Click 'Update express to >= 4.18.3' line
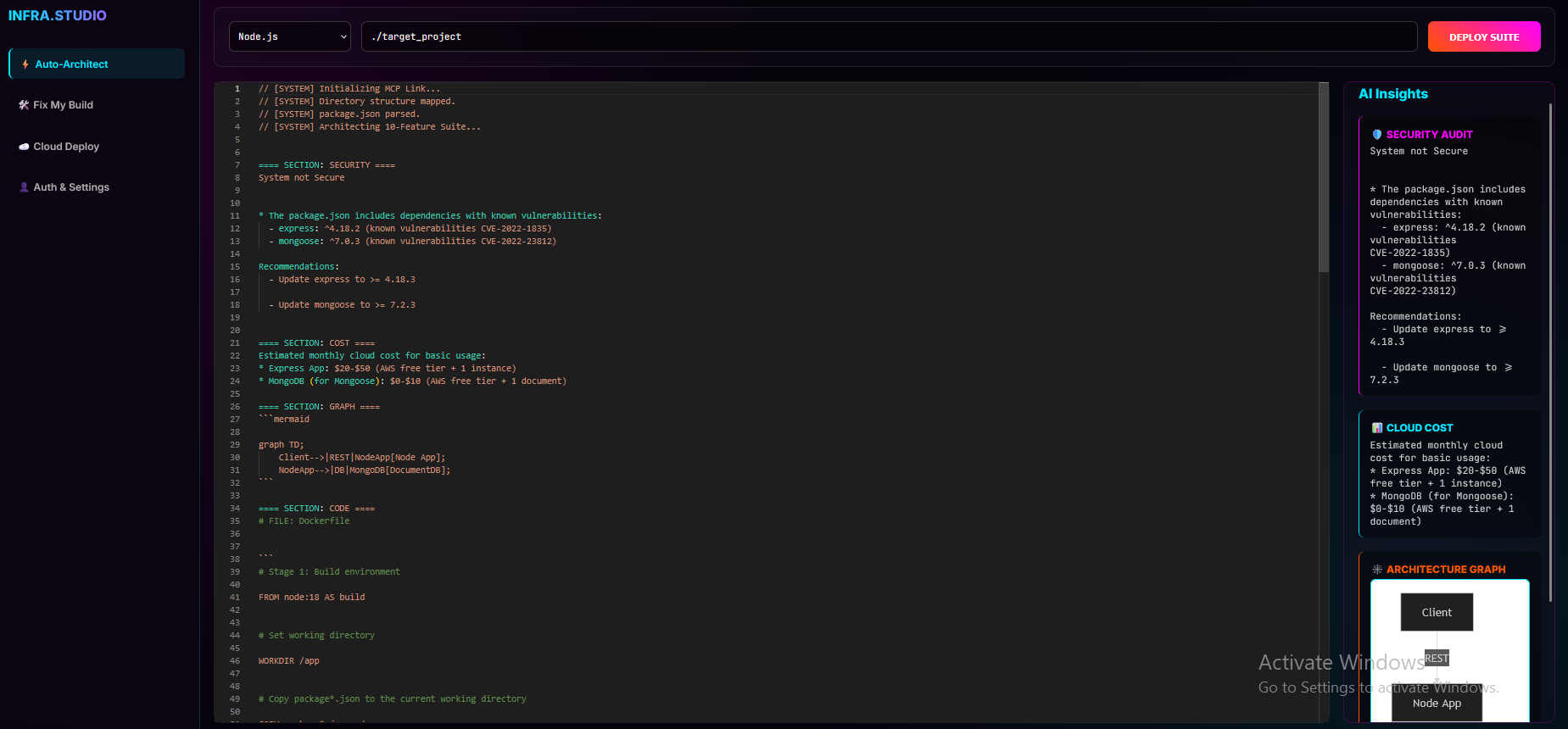Image resolution: width=1568 pixels, height=729 pixels. click(x=343, y=279)
